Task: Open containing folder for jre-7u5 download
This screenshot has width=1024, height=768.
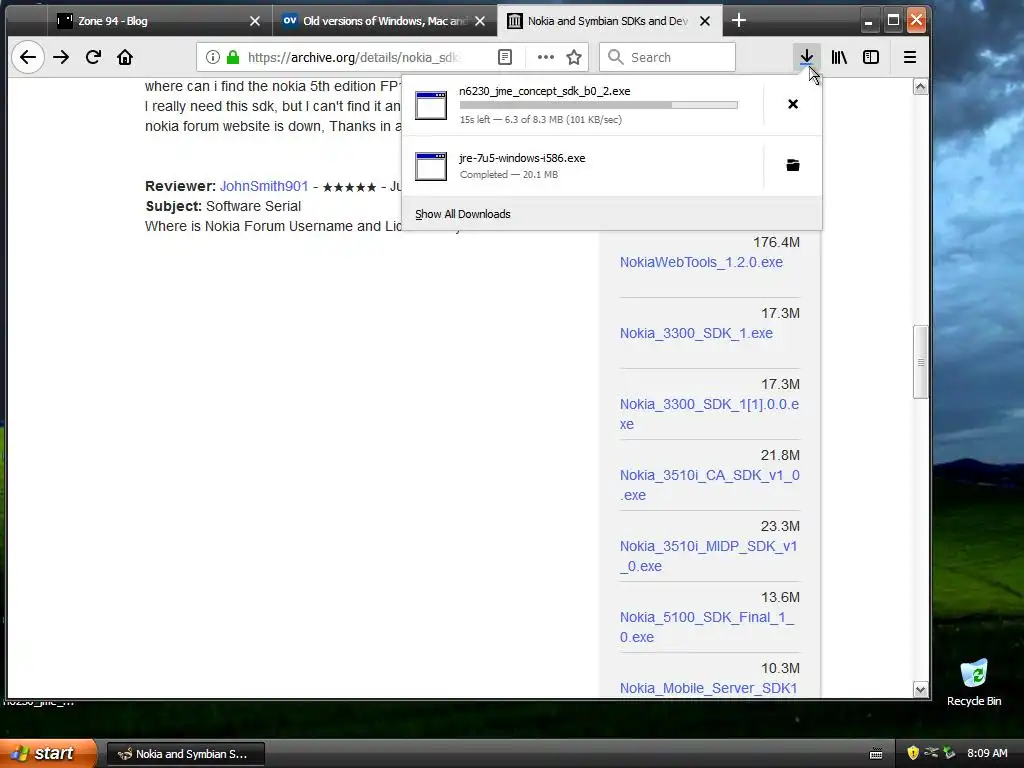Action: tap(793, 165)
